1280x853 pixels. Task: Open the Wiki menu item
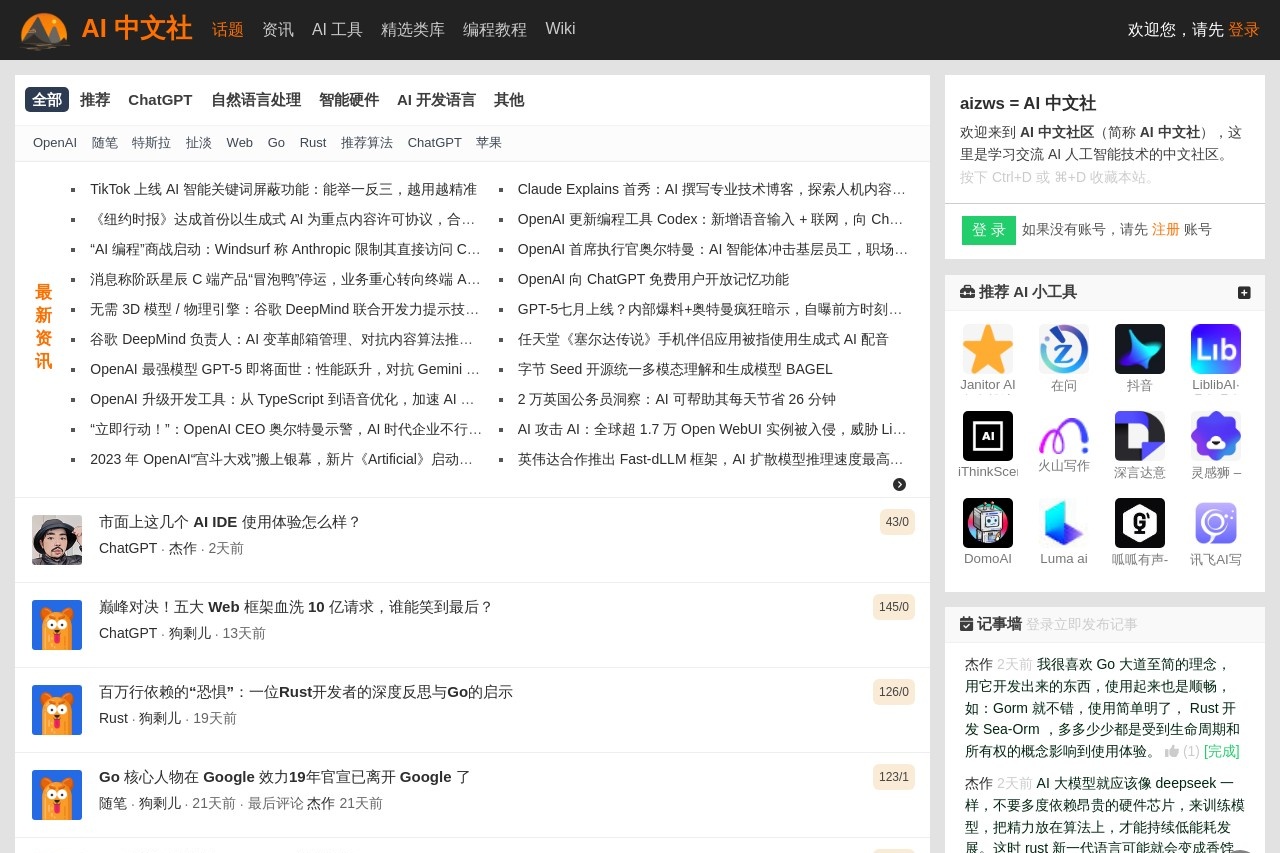(560, 29)
